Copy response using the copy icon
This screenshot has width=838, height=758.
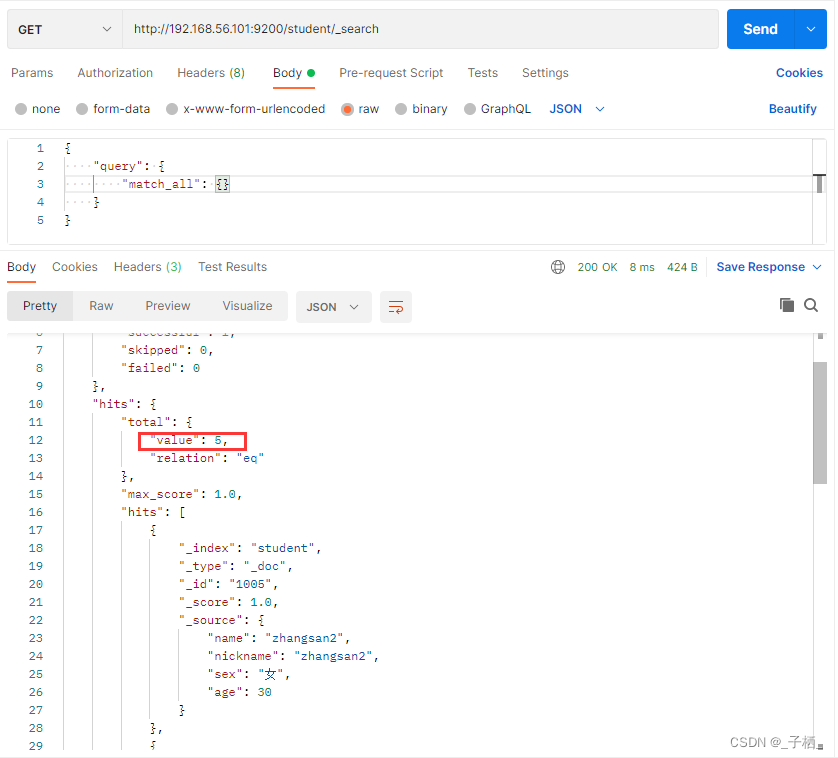point(787,305)
